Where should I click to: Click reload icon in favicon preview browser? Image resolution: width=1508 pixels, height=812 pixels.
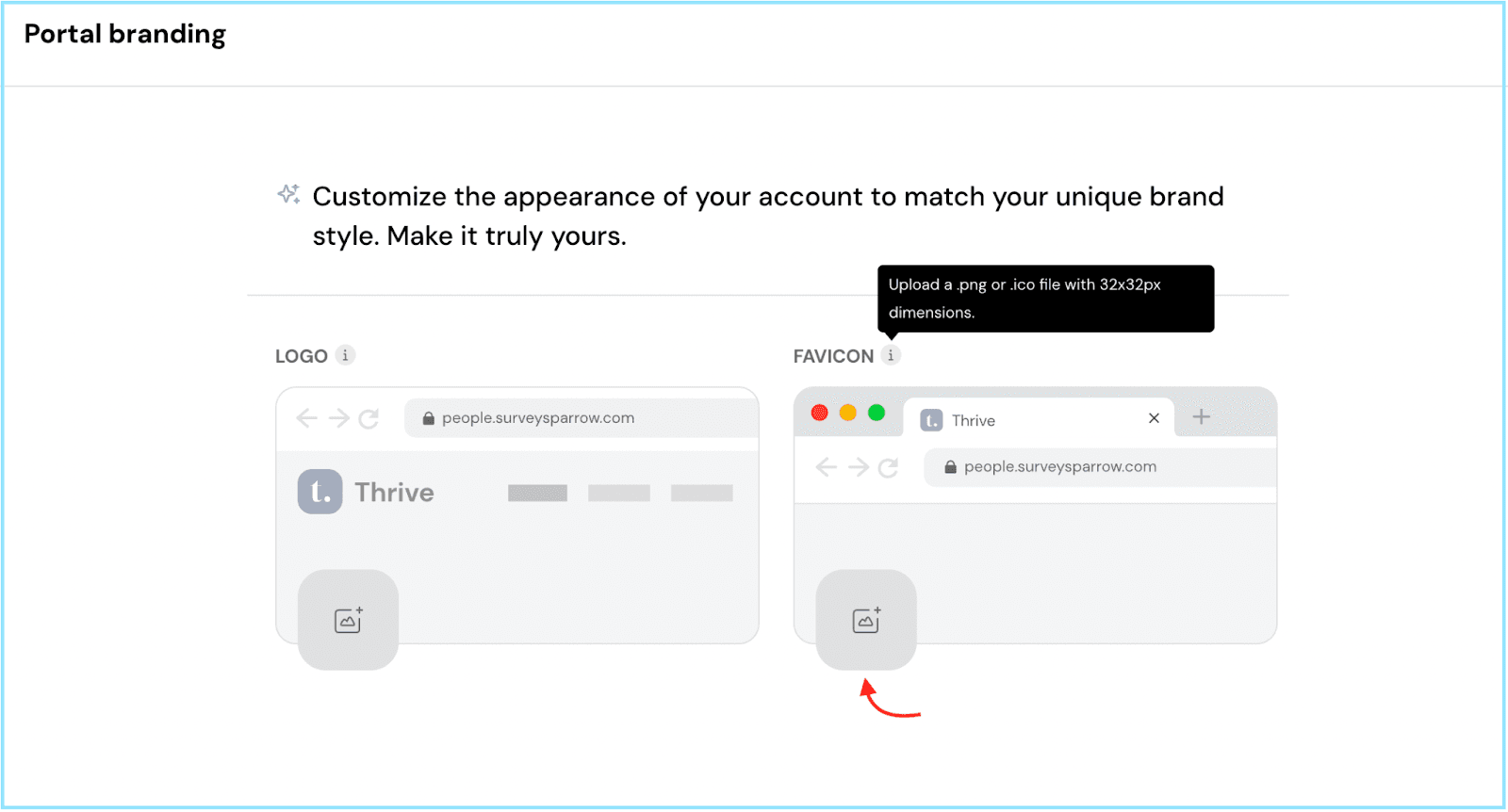(888, 467)
